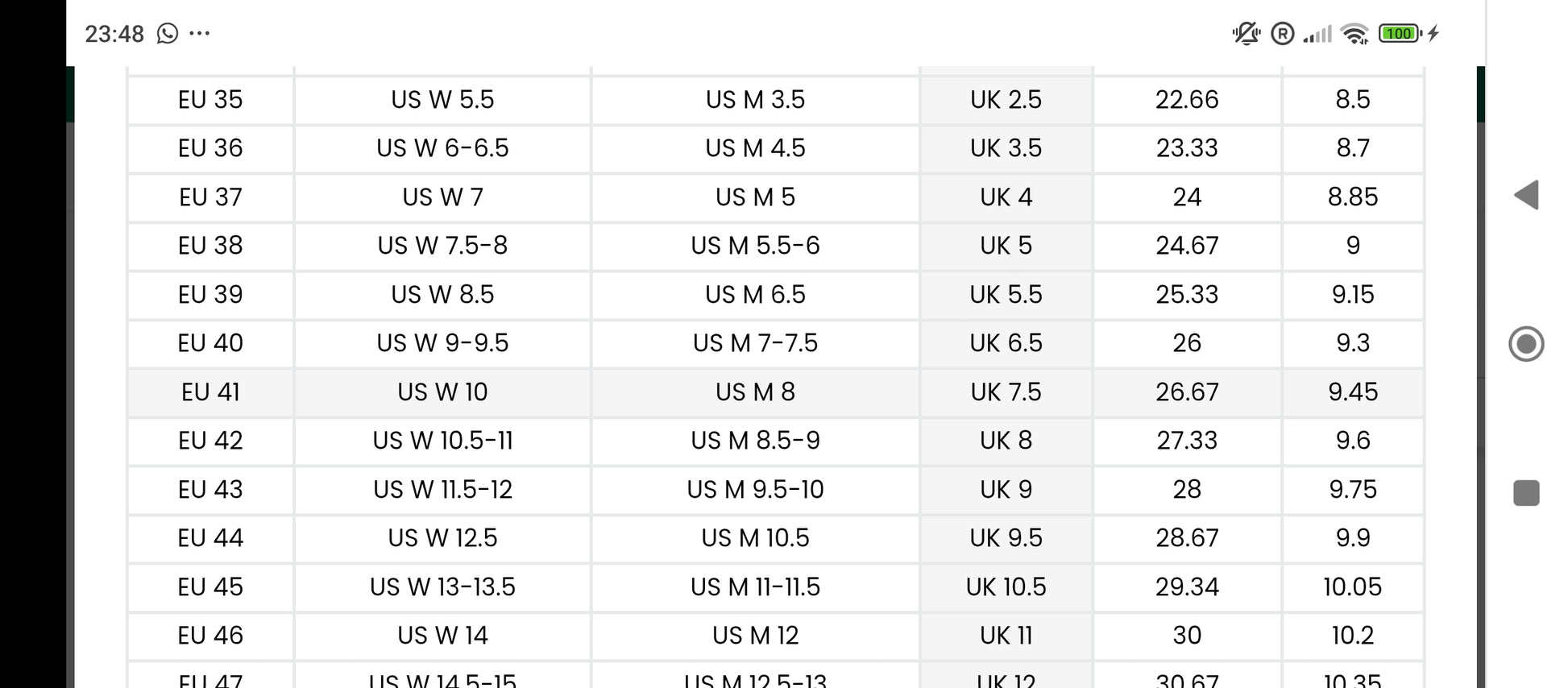Tap the battery 100 indicator

pos(1400,33)
